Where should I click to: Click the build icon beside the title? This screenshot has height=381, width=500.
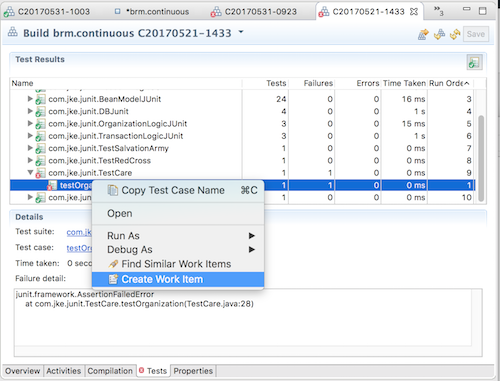[13, 32]
